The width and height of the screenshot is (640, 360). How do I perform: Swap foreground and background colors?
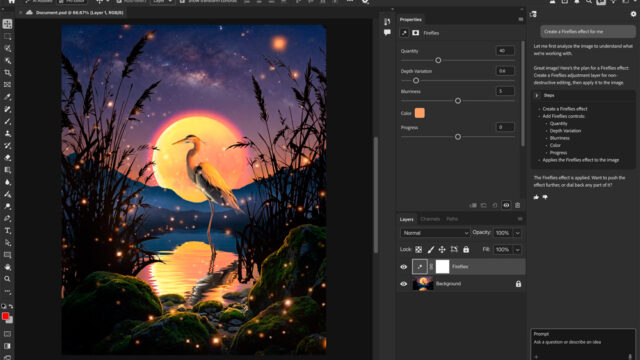pos(11,306)
